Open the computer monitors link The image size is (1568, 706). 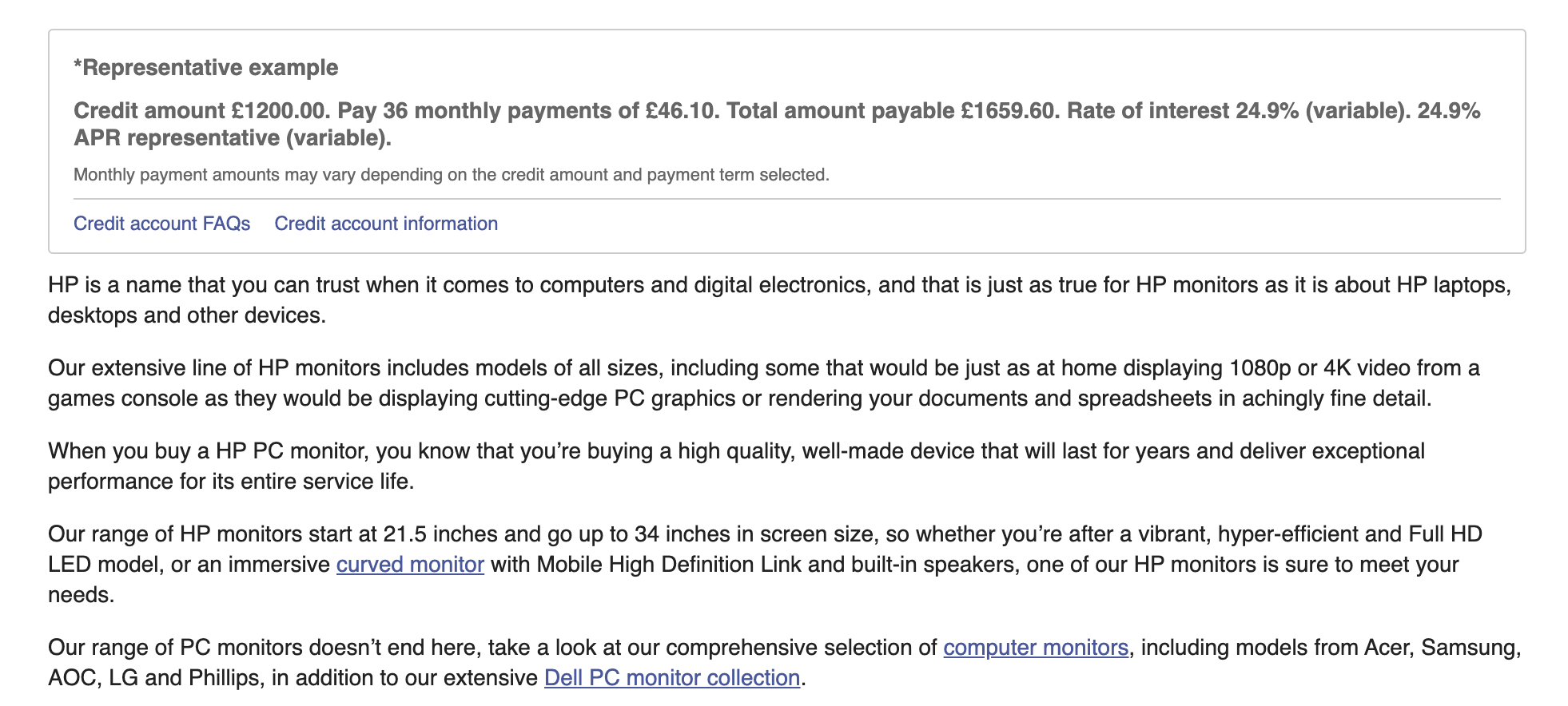coord(1036,648)
